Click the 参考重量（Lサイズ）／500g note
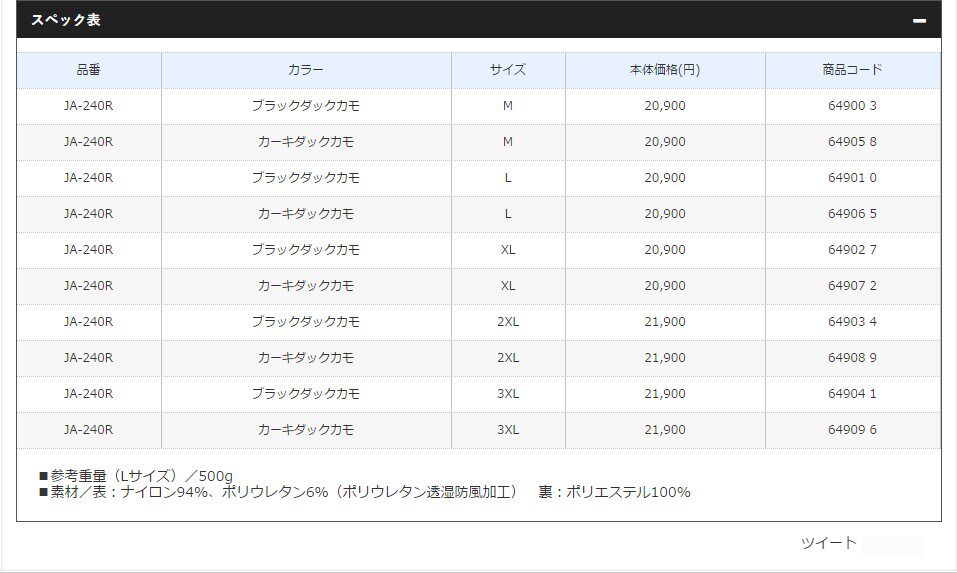 coord(136,475)
